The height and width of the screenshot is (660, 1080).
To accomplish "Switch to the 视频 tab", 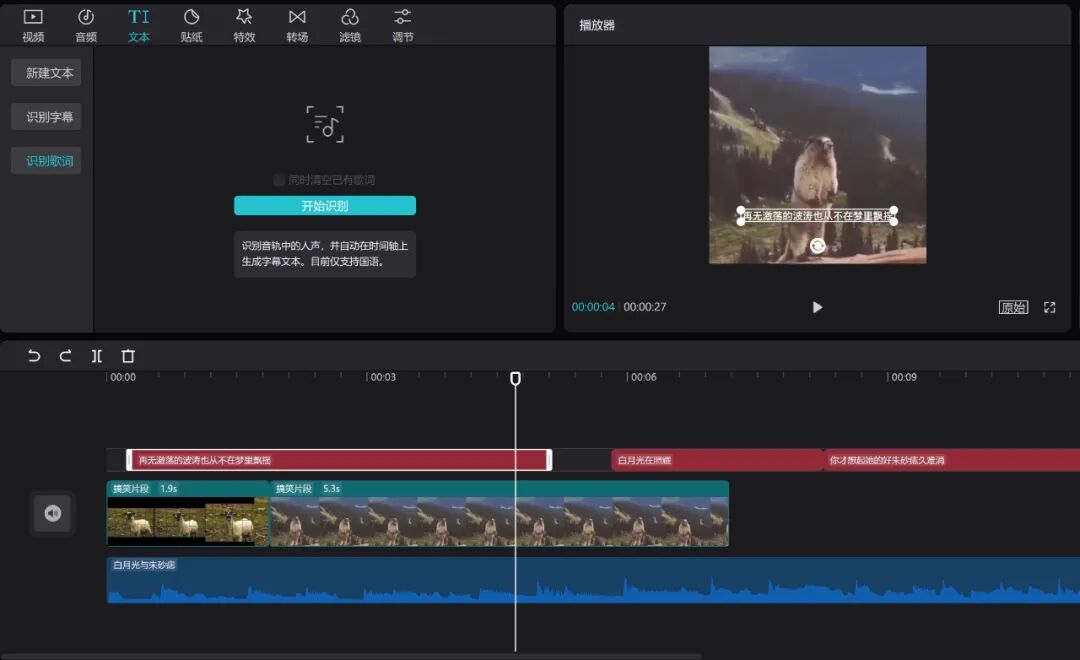I will coord(33,24).
